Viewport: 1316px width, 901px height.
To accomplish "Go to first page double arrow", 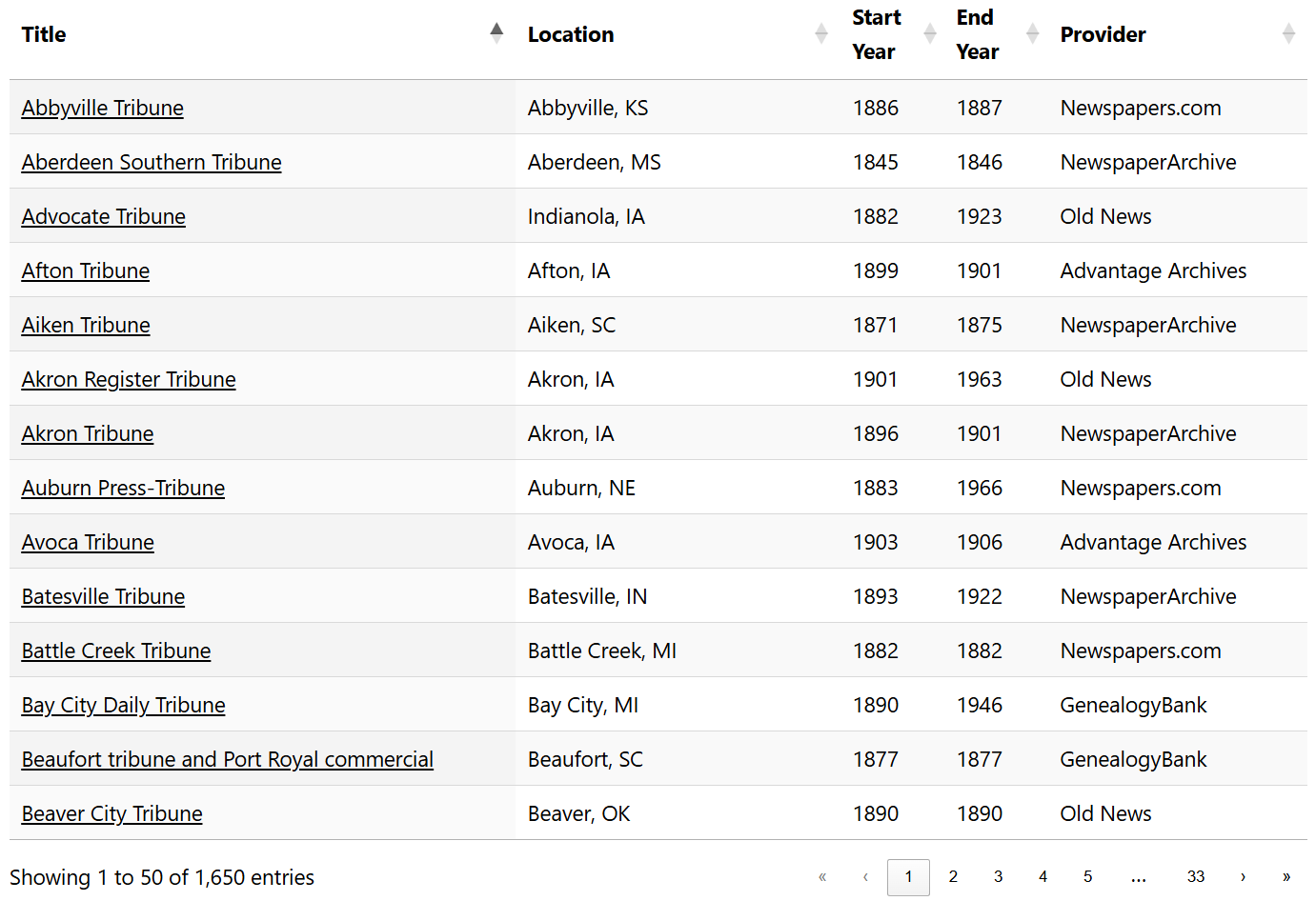I will click(822, 877).
